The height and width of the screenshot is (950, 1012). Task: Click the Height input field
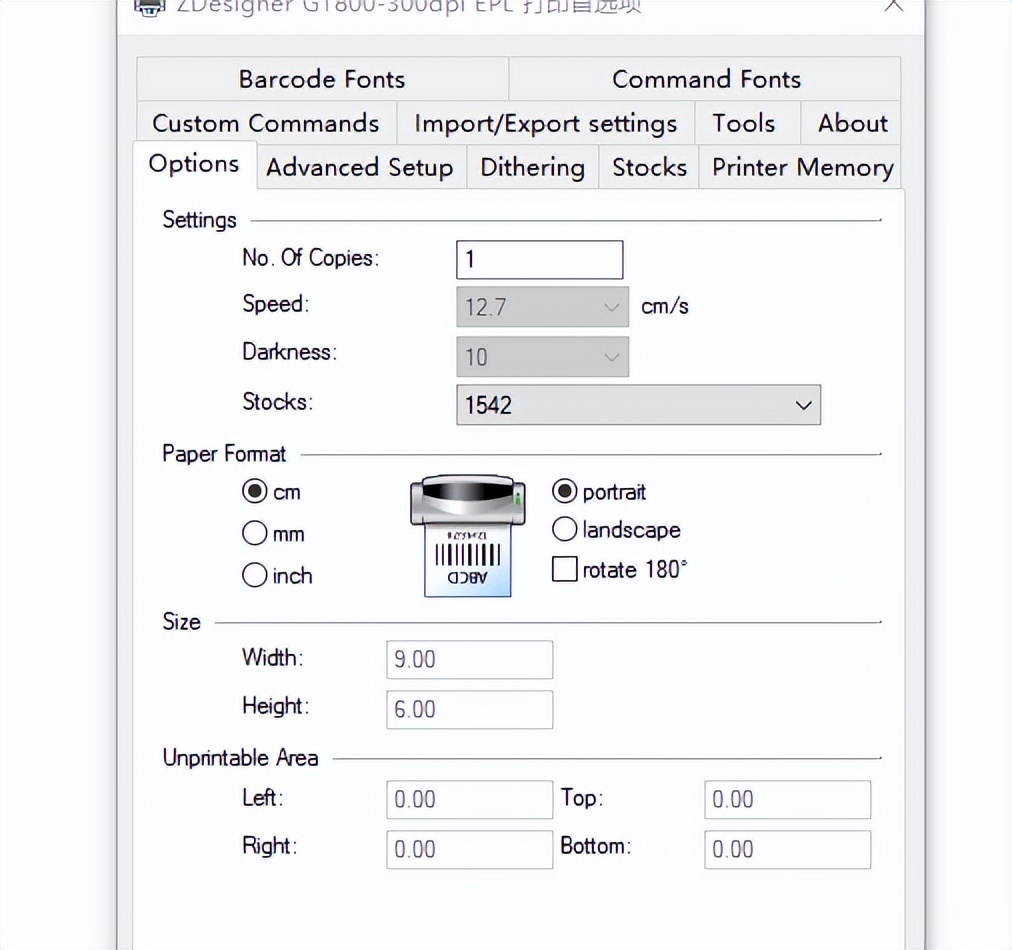tap(469, 709)
